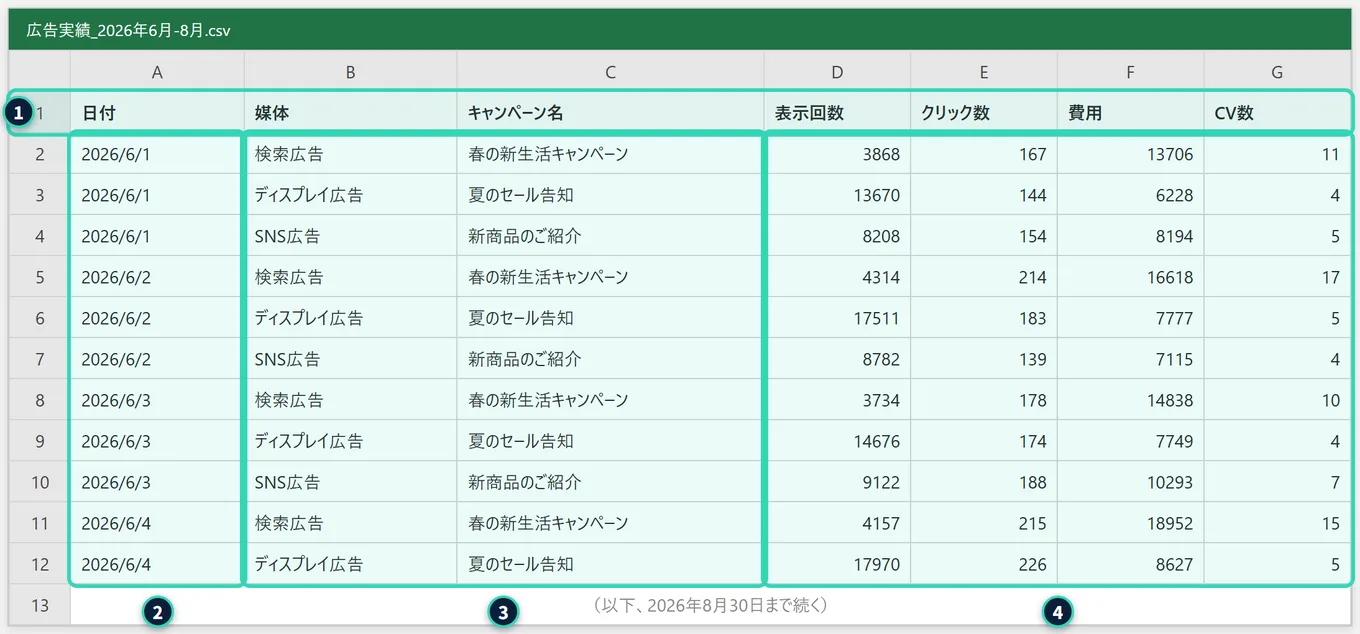
Task: Click cost value 6228
Action: (x=1130, y=195)
